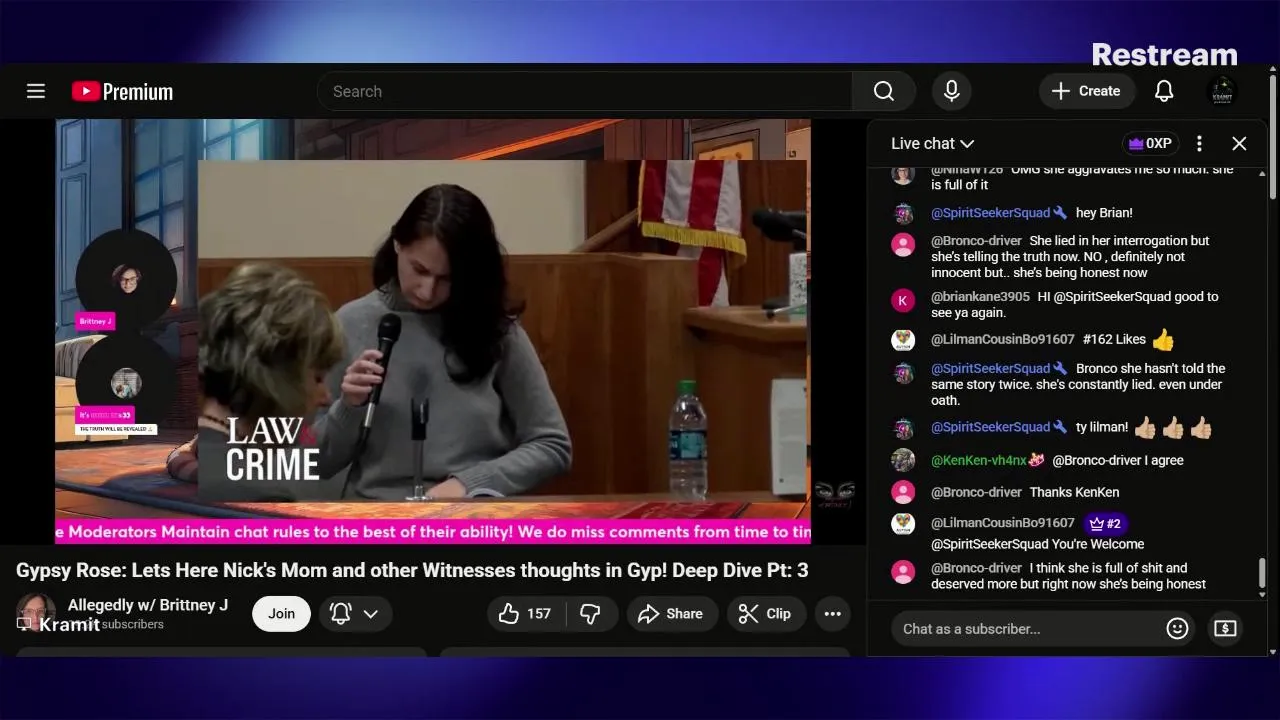This screenshot has width=1280, height=720.
Task: Click the Brittney J name label in video
Action: [x=95, y=321]
